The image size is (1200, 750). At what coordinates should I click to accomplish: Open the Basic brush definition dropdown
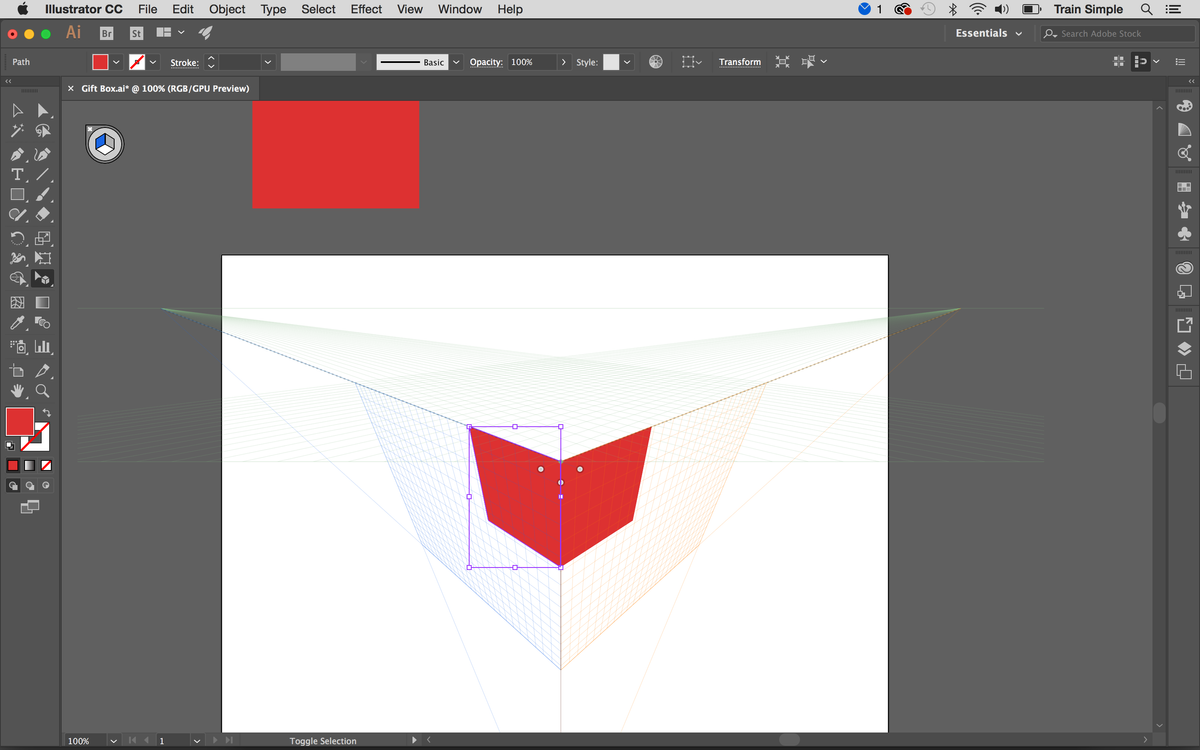click(456, 61)
